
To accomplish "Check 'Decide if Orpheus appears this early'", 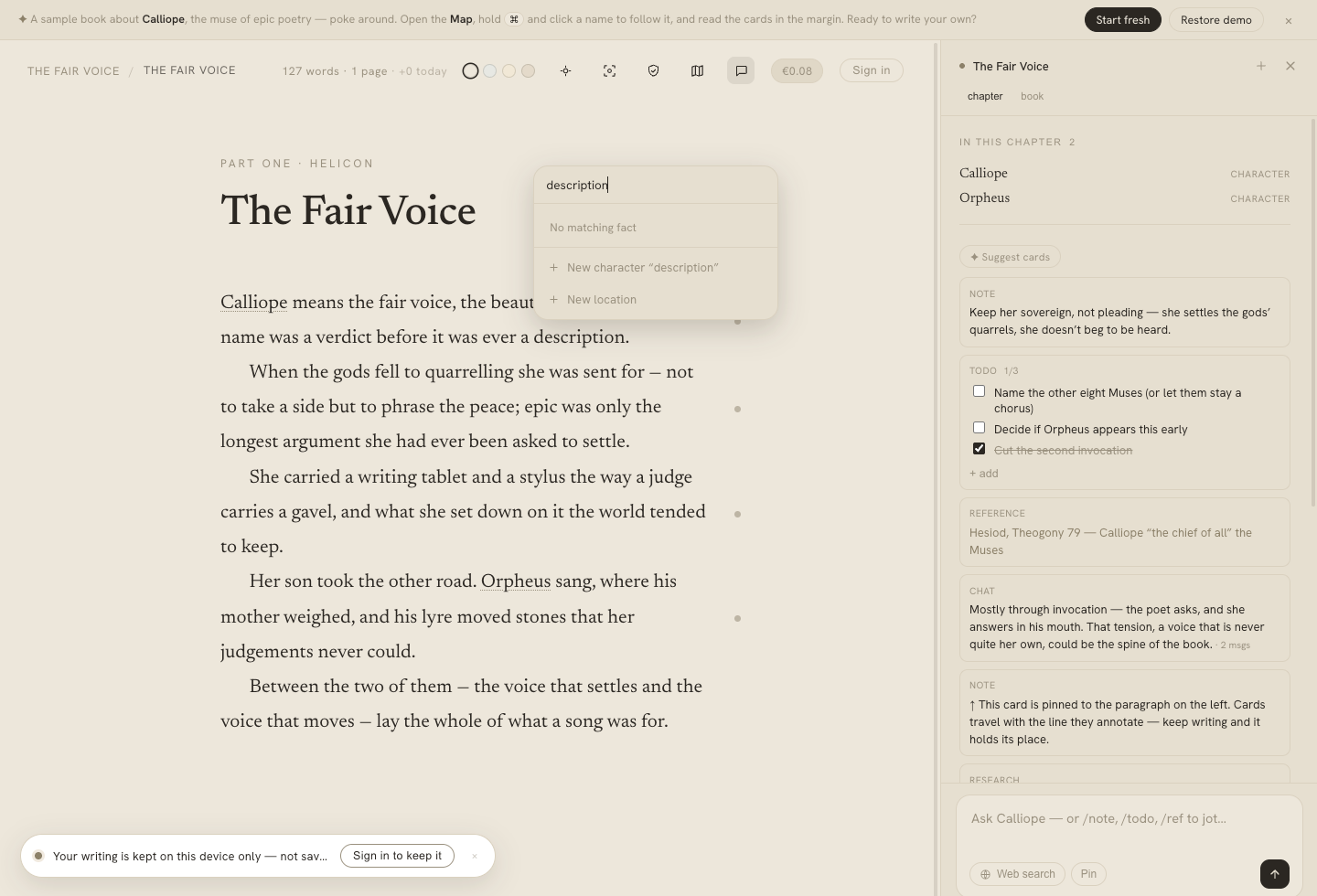I will point(980,428).
